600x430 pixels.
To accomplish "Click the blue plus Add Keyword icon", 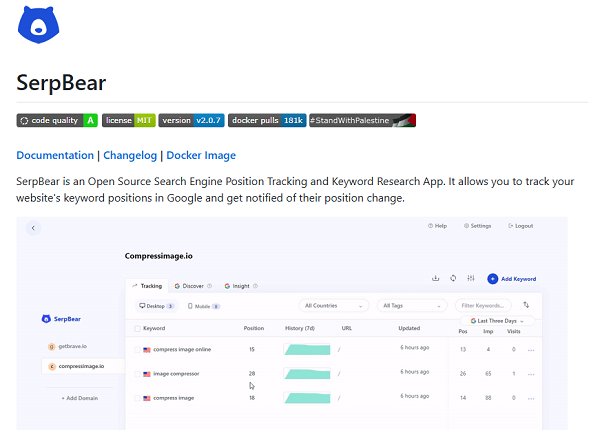I will click(x=493, y=279).
